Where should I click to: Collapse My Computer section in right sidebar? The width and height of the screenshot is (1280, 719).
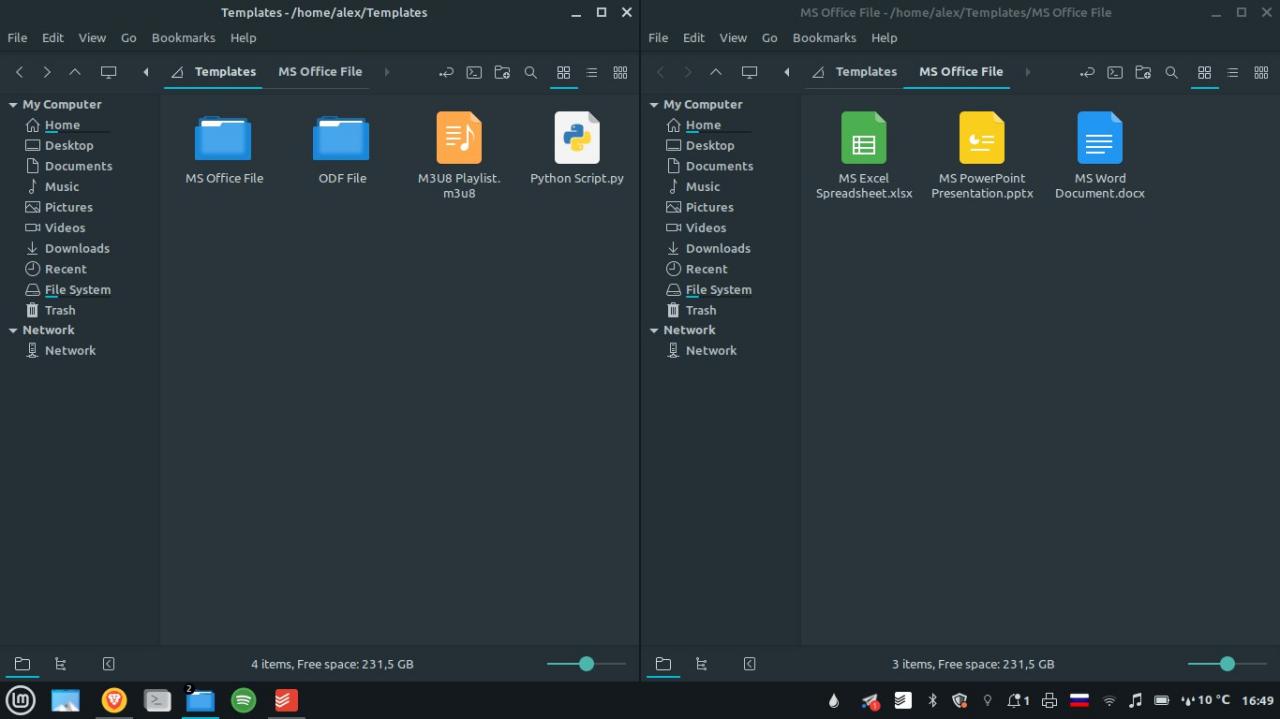(x=654, y=104)
